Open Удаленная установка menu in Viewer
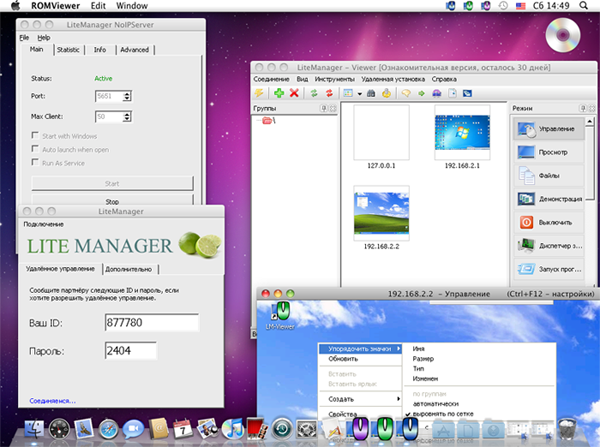This screenshot has width=600, height=447. click(393, 79)
